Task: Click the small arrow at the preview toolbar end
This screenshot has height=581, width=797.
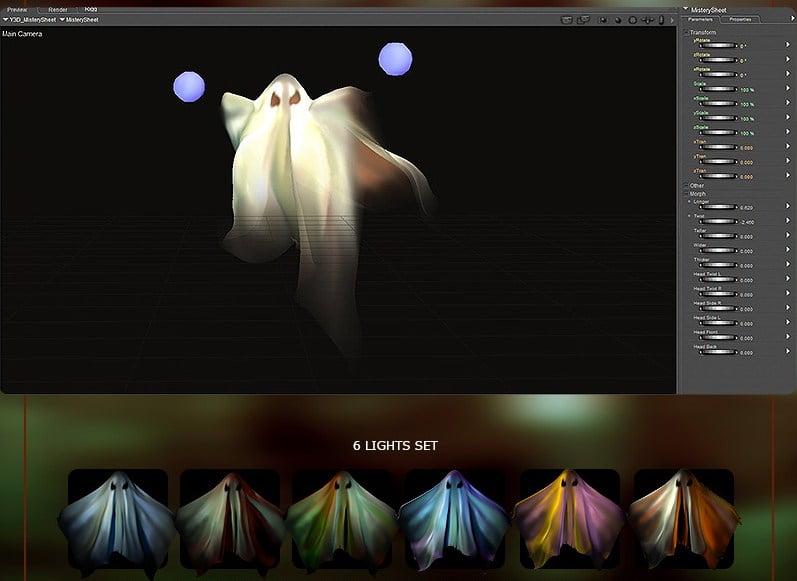Action: [x=672, y=20]
